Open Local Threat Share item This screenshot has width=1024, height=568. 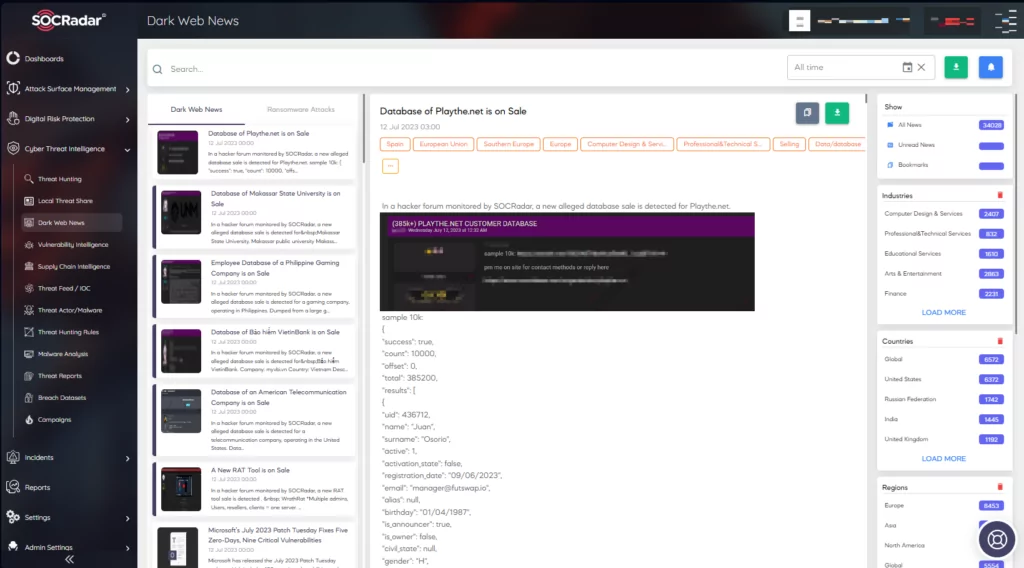tap(65, 201)
